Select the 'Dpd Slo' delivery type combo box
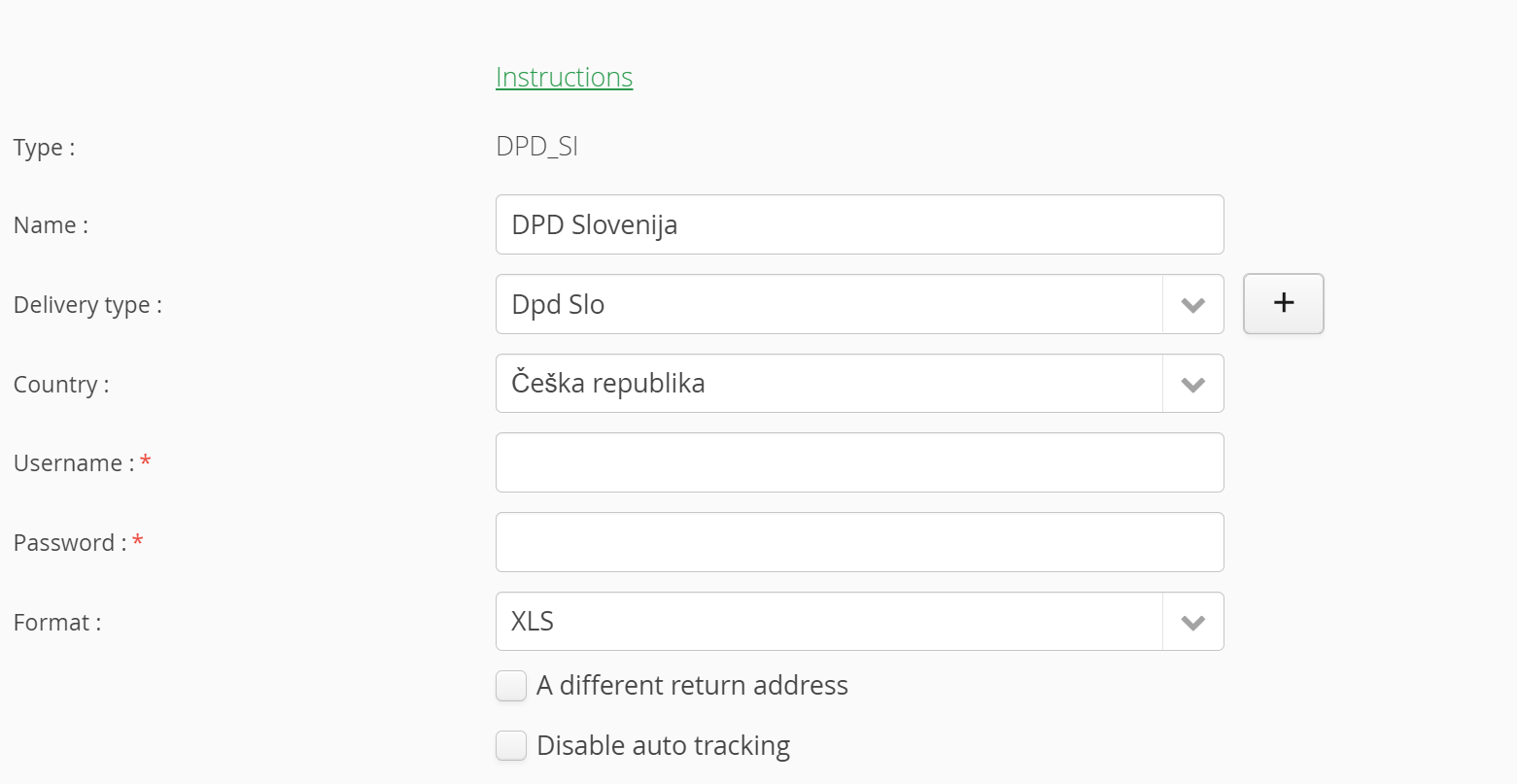This screenshot has width=1517, height=784. tap(828, 305)
